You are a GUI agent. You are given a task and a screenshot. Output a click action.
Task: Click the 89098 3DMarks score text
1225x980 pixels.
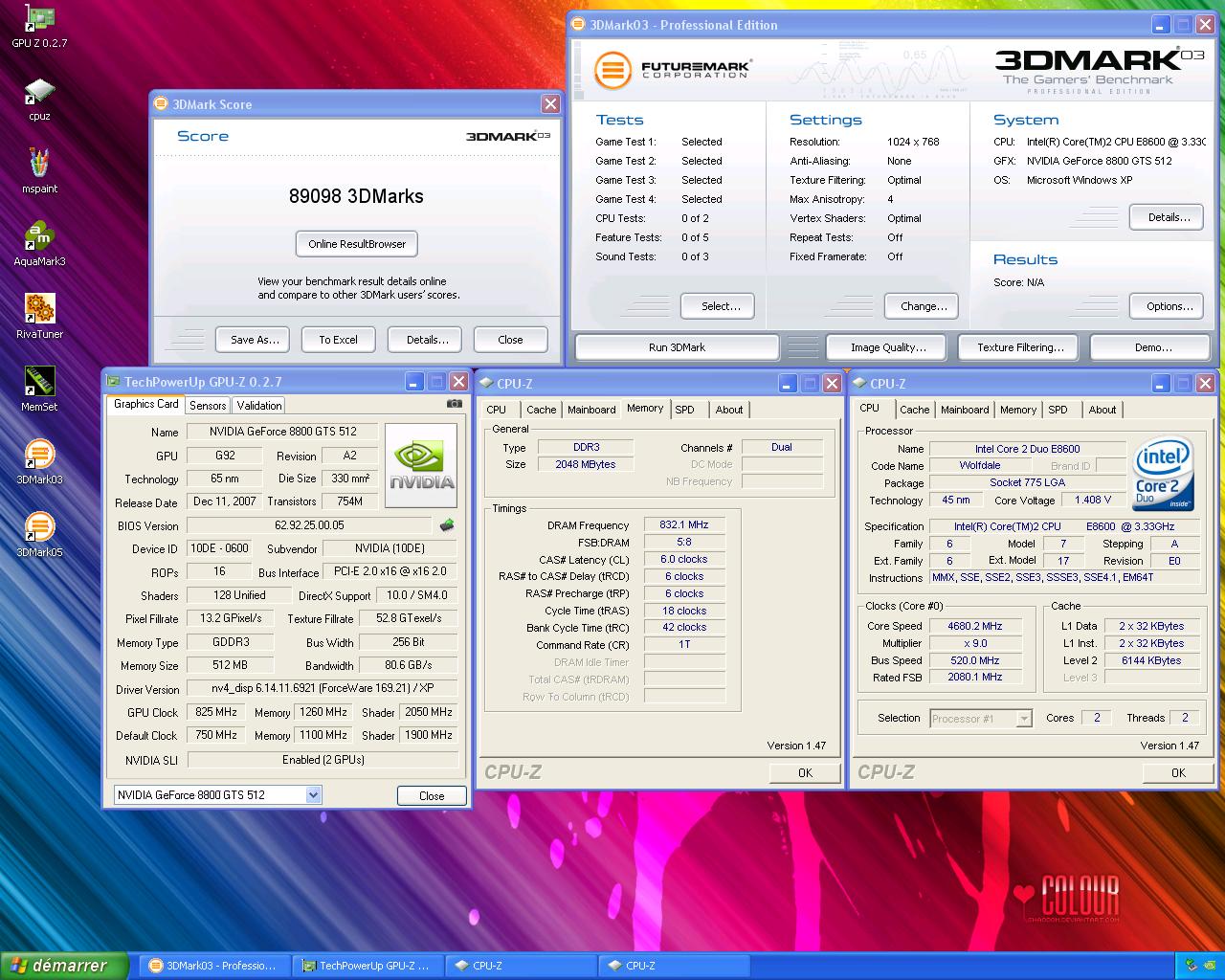tap(356, 196)
